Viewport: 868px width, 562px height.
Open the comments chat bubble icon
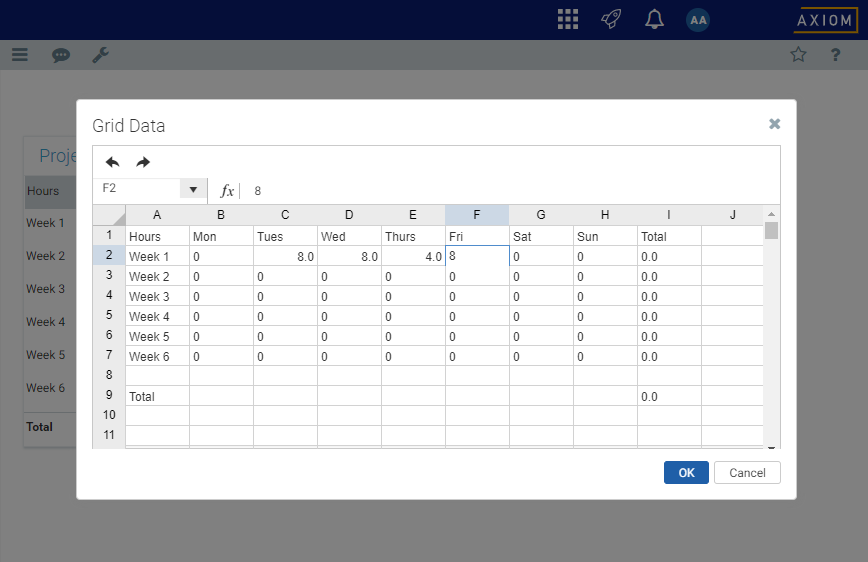click(x=61, y=55)
